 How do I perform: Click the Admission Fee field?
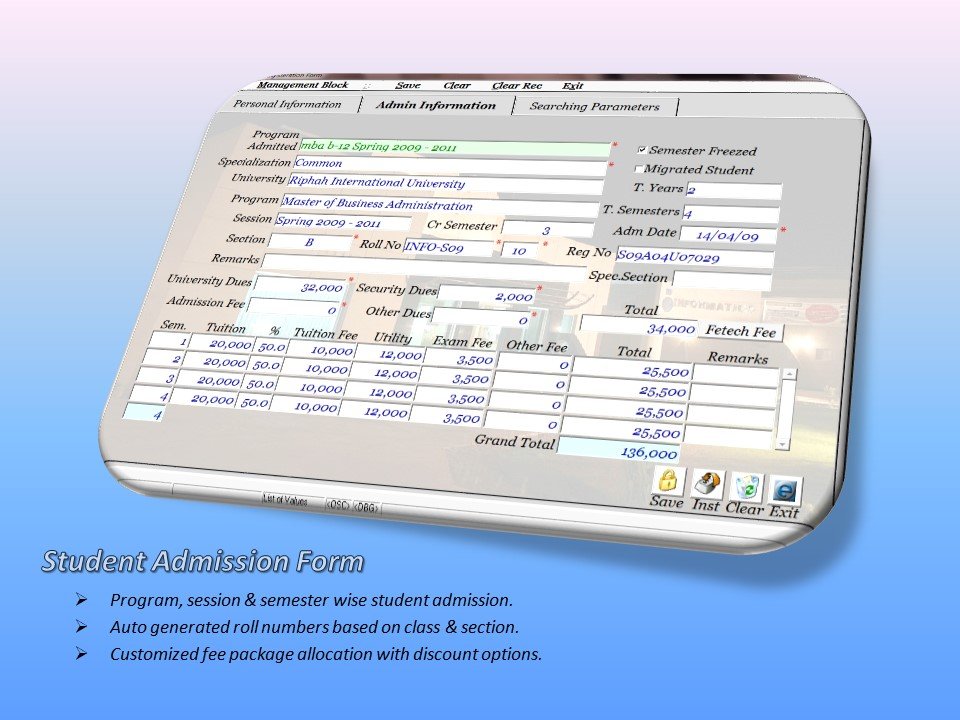pos(293,308)
